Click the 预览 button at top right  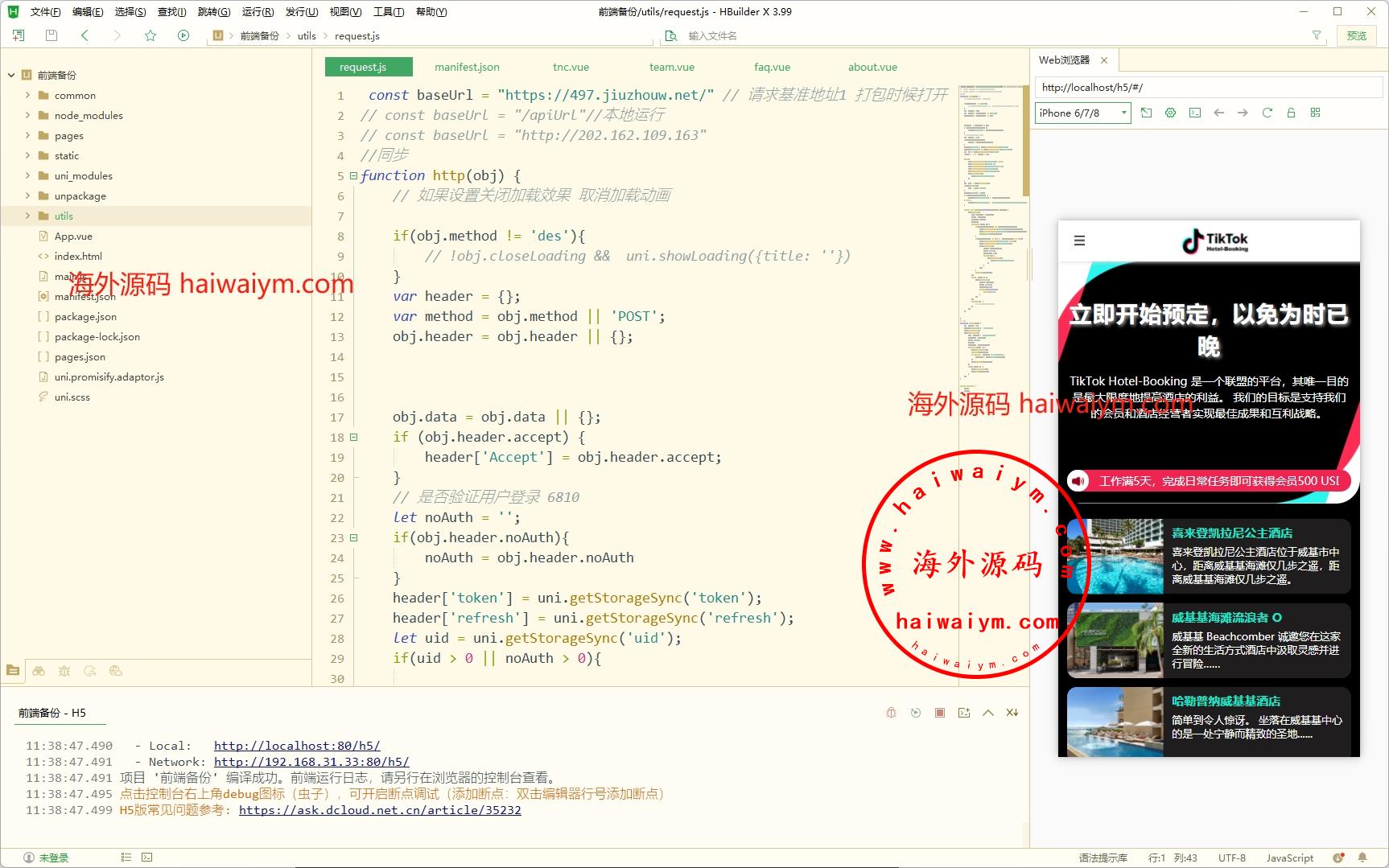click(1356, 35)
